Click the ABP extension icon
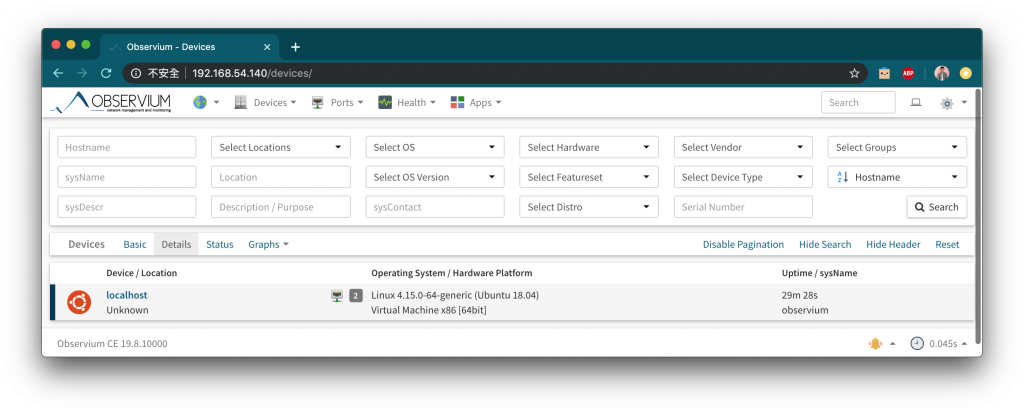Screen dimensions: 1024x412 point(908,73)
